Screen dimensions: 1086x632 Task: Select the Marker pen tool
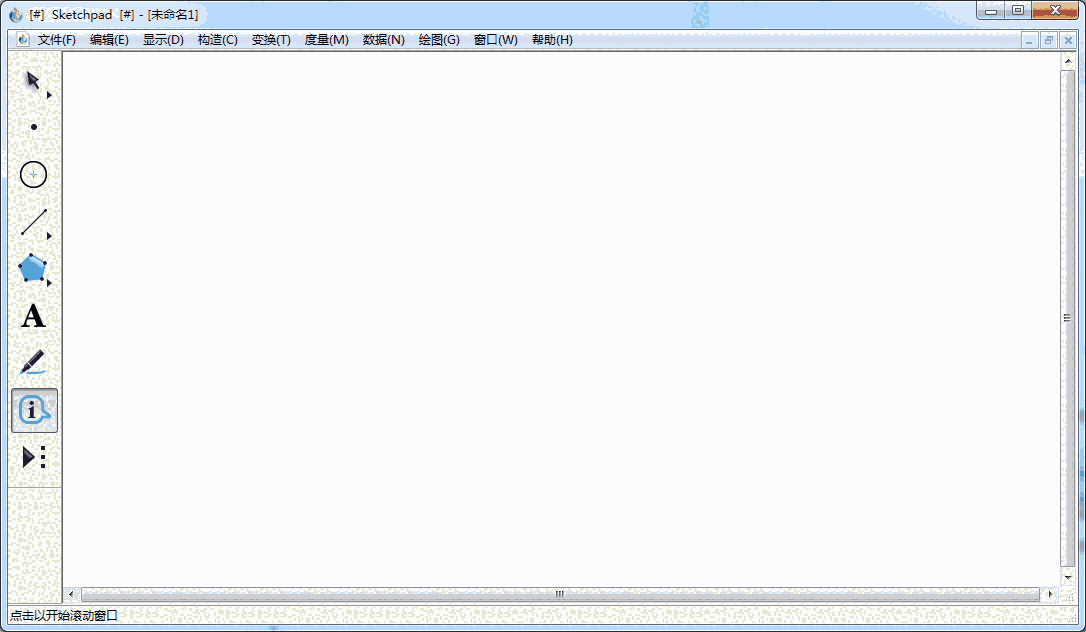click(x=33, y=362)
